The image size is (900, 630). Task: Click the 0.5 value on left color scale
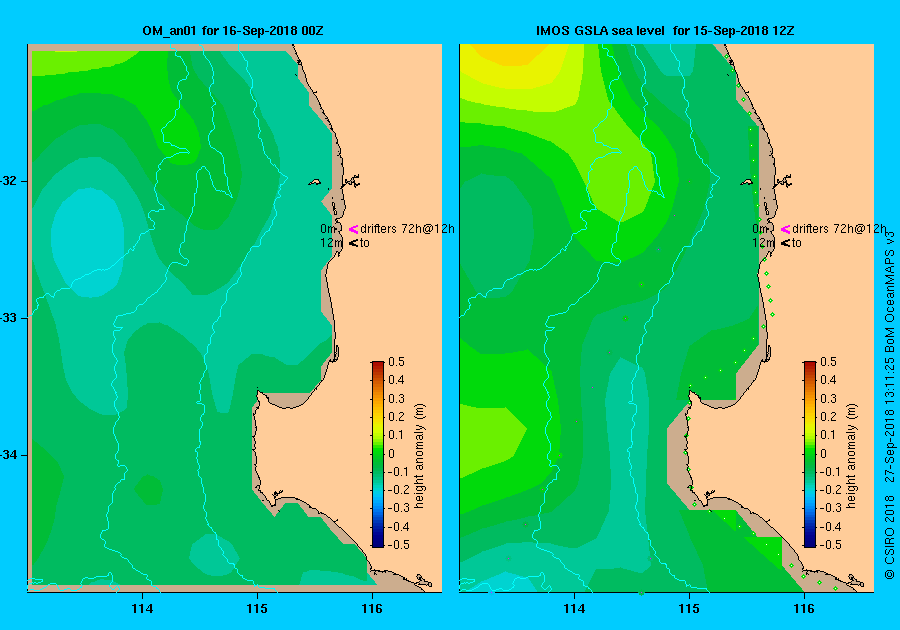pyautogui.click(x=397, y=362)
